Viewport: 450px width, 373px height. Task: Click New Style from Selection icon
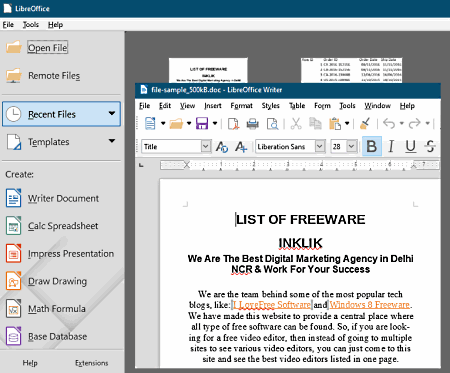tap(241, 147)
